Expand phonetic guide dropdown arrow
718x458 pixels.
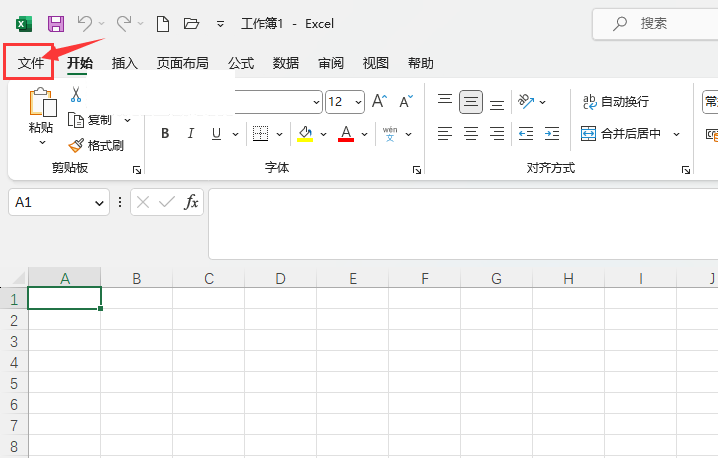tap(408, 134)
